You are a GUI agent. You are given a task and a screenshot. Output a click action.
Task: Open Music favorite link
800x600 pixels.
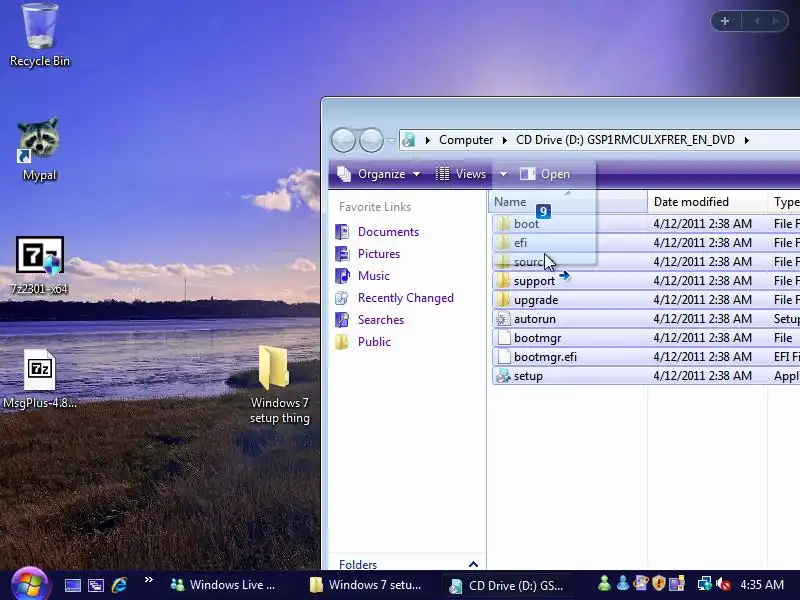pyautogui.click(x=373, y=276)
